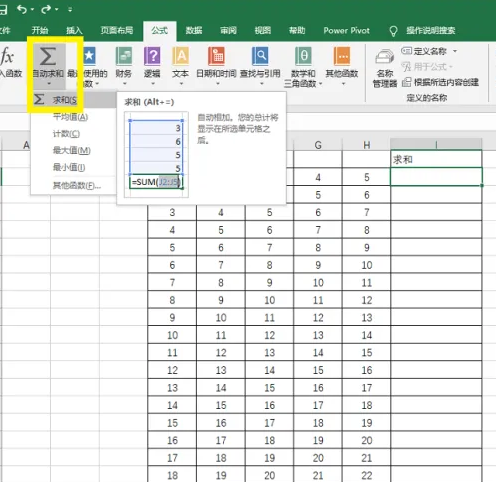Select column I header
This screenshot has width=496, height=482.
tap(436, 144)
